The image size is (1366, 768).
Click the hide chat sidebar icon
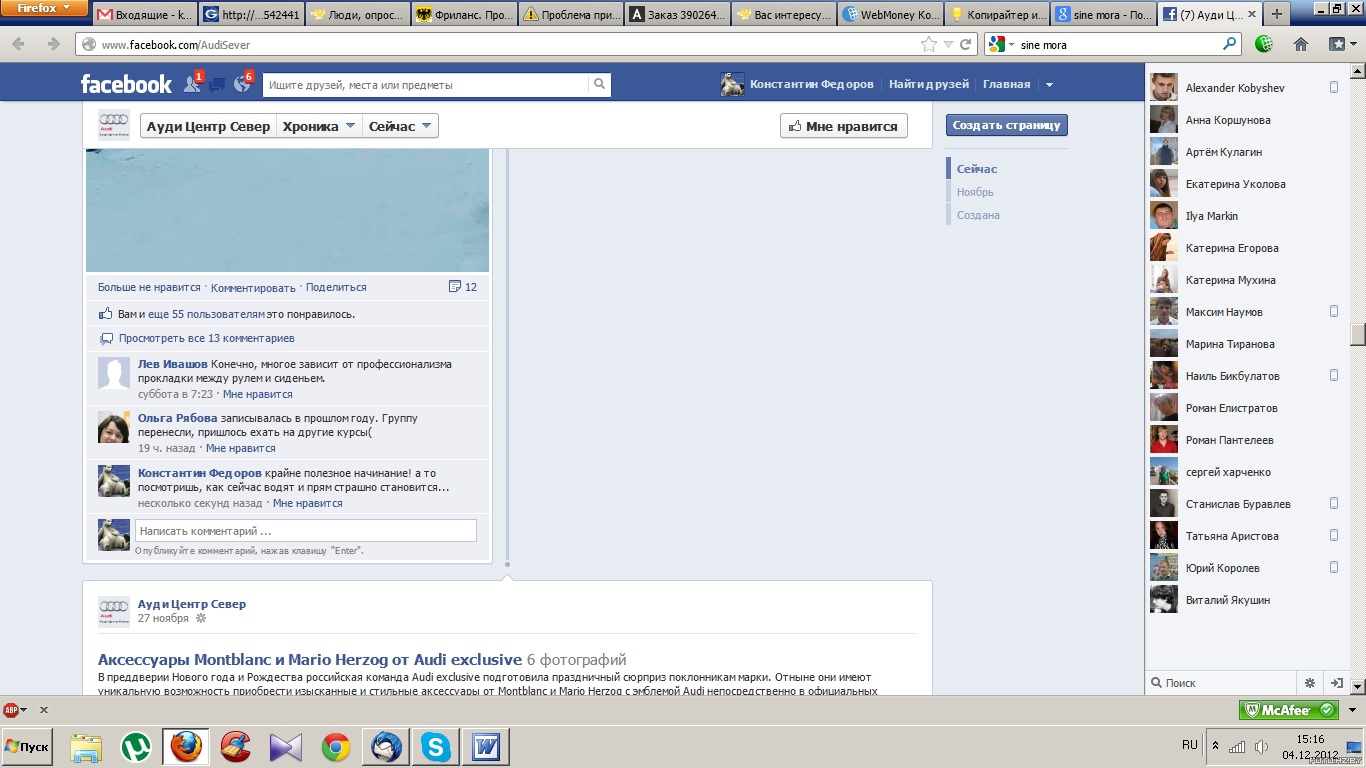coord(1336,683)
